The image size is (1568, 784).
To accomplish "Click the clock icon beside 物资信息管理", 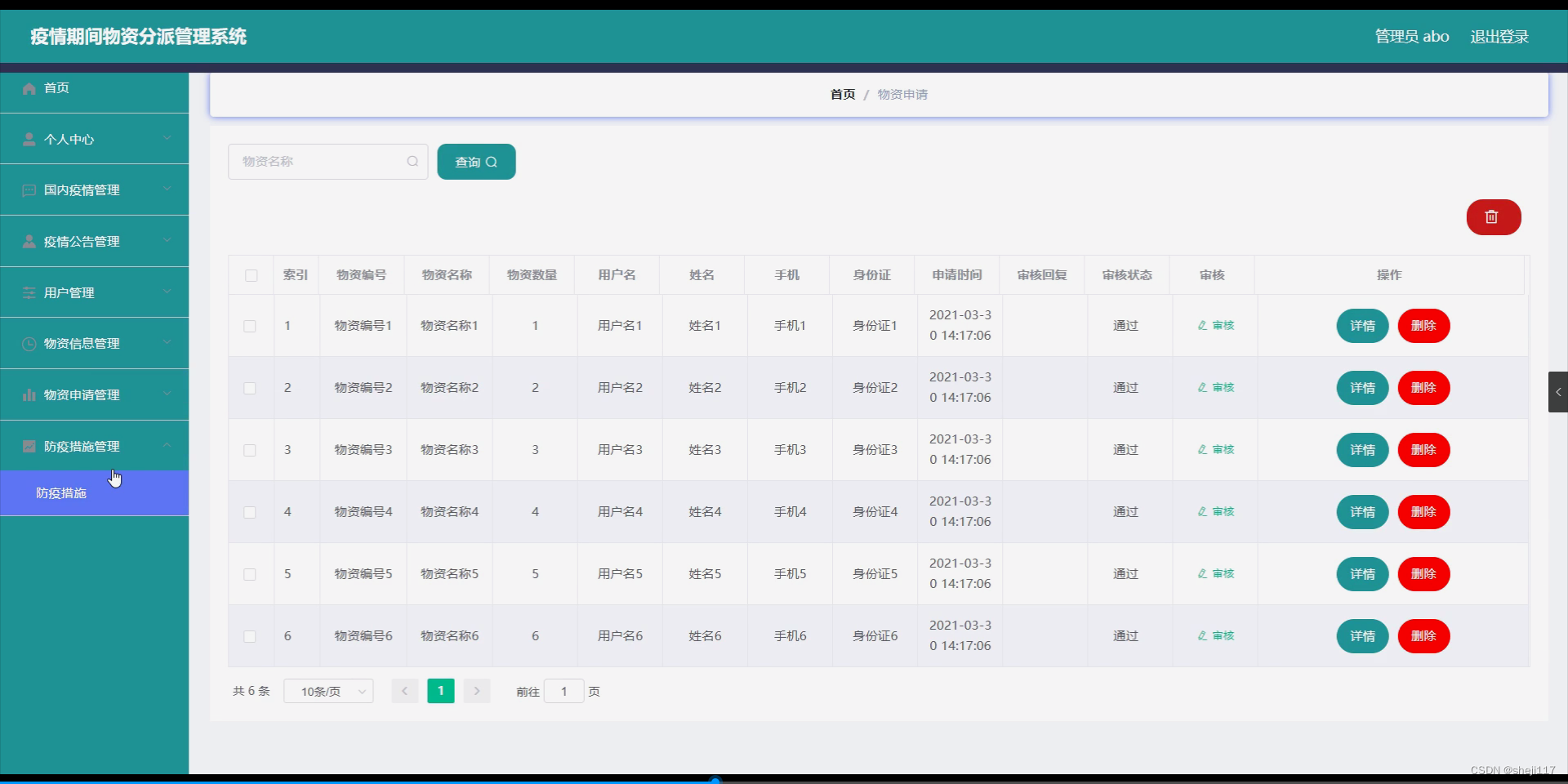I will click(29, 344).
